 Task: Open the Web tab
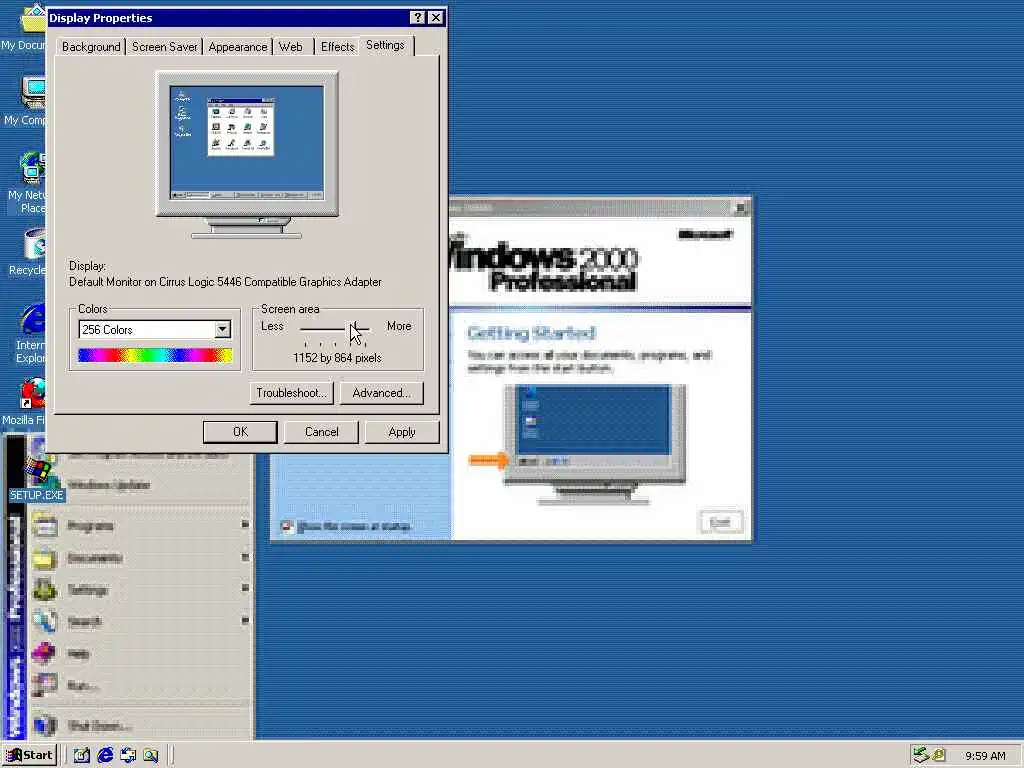tap(291, 47)
